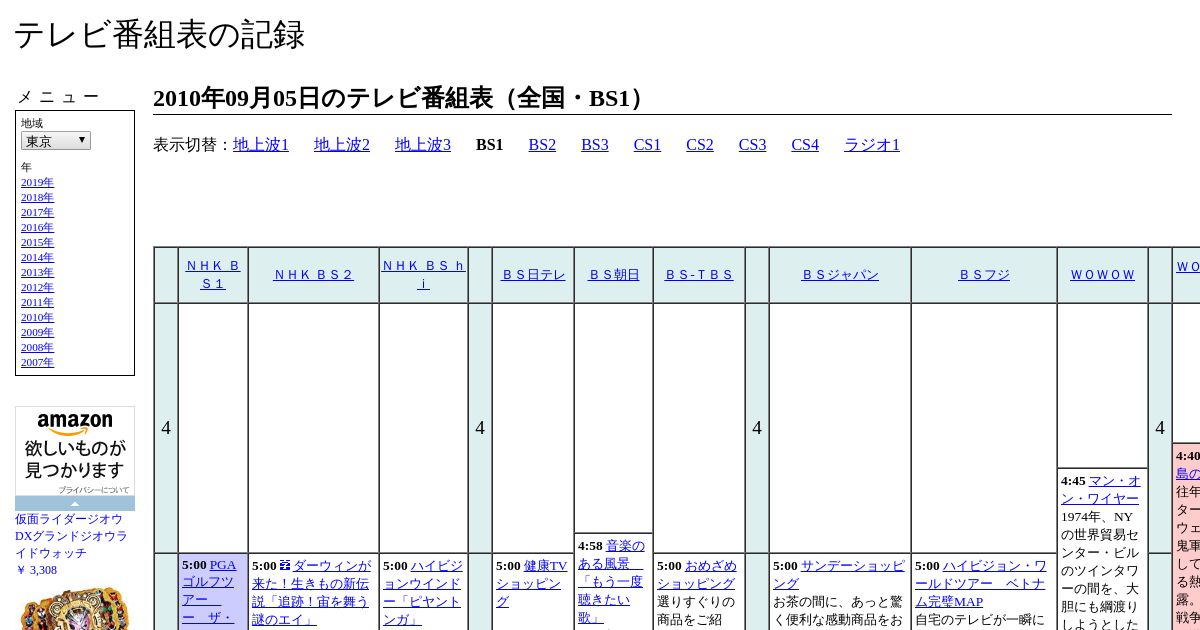Screen dimensions: 1200x630
Task: Open the ダーウィンが来た program link
Action: [x=312, y=592]
